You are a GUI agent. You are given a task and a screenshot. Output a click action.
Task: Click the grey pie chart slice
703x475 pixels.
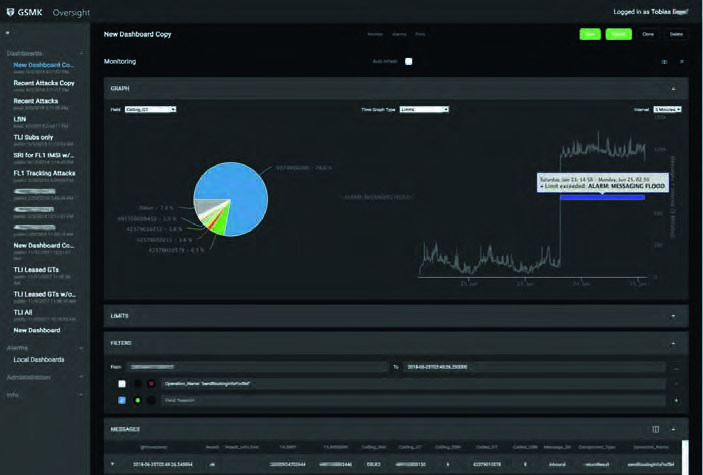coord(207,205)
